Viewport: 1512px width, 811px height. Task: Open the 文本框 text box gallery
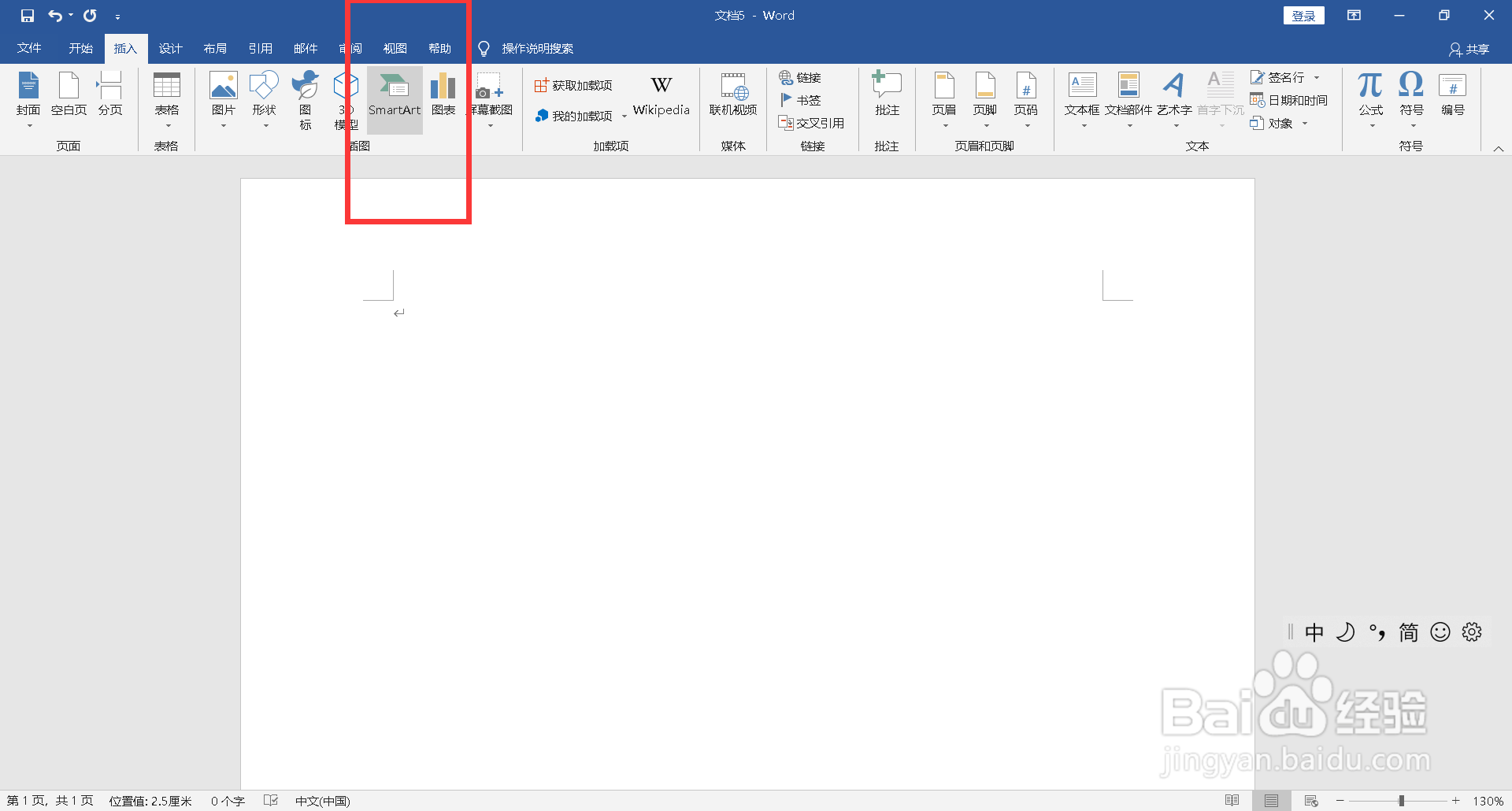tap(1082, 100)
